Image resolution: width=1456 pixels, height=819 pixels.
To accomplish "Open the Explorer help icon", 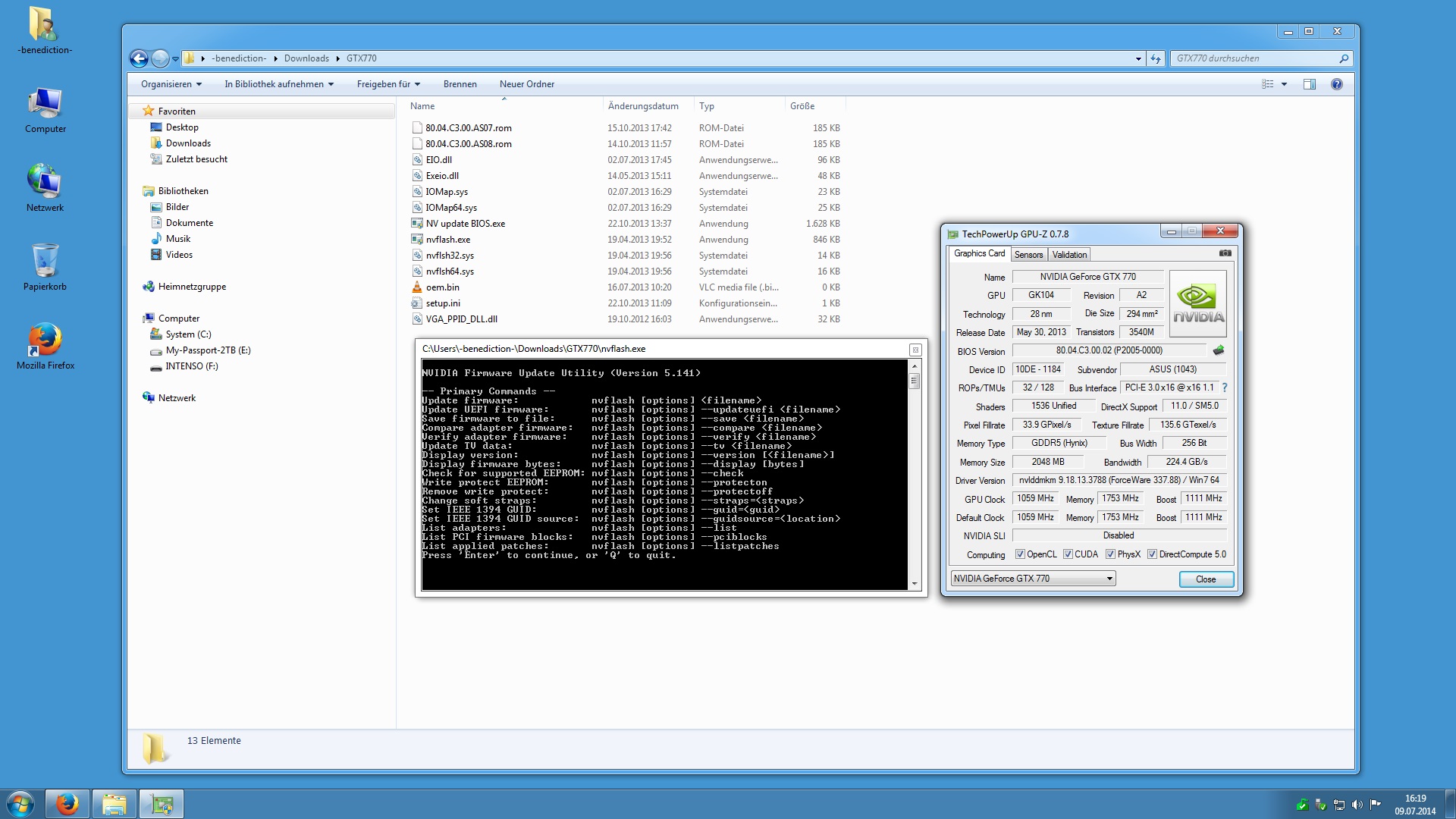I will click(1337, 84).
